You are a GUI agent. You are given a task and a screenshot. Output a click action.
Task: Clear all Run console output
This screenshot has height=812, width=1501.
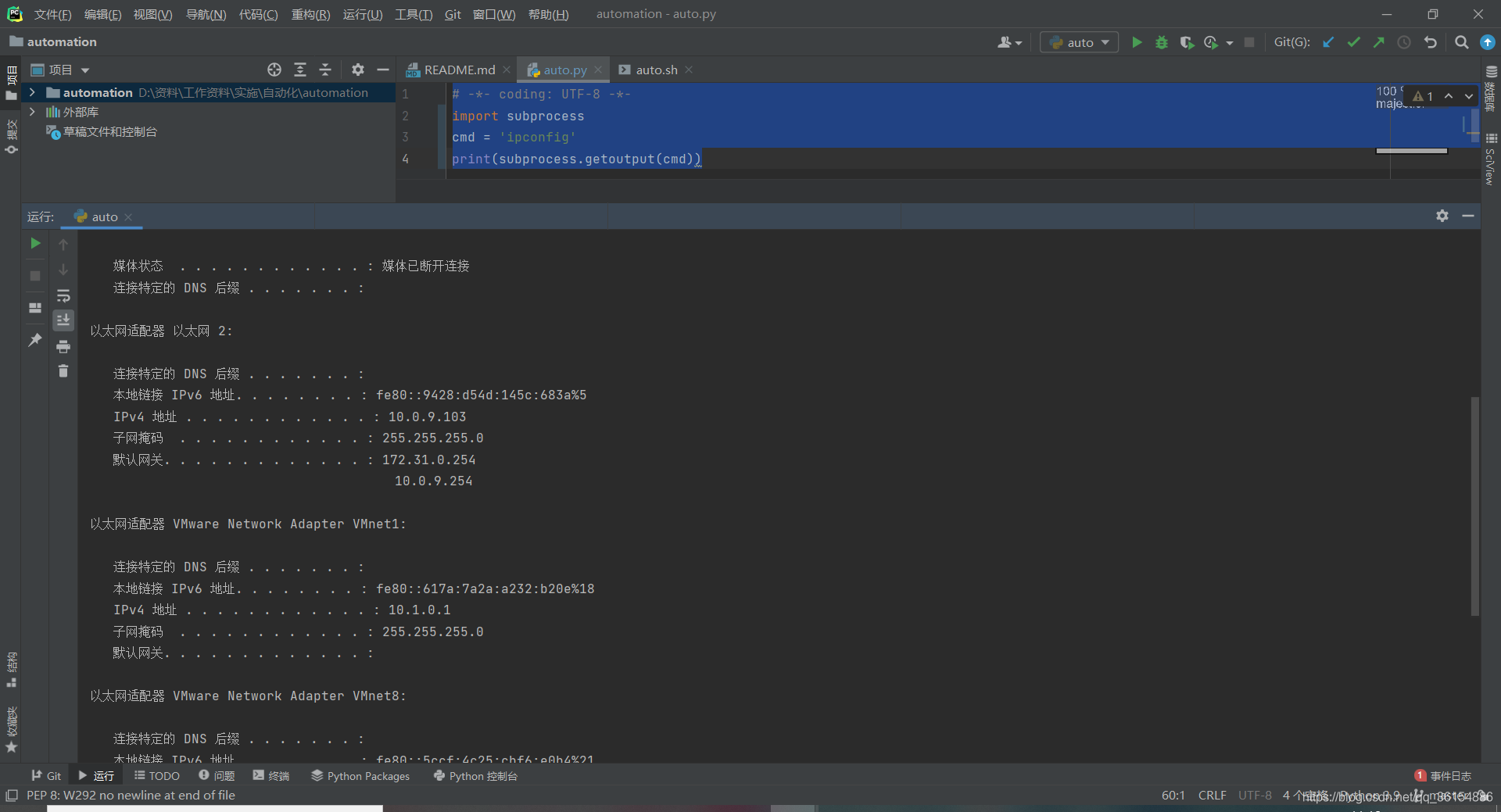(63, 371)
